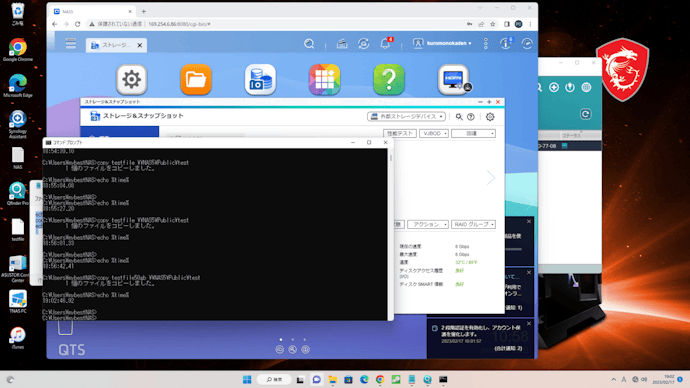Launch the Control Panel gear app icon
The height and width of the screenshot is (388, 690).
click(132, 80)
